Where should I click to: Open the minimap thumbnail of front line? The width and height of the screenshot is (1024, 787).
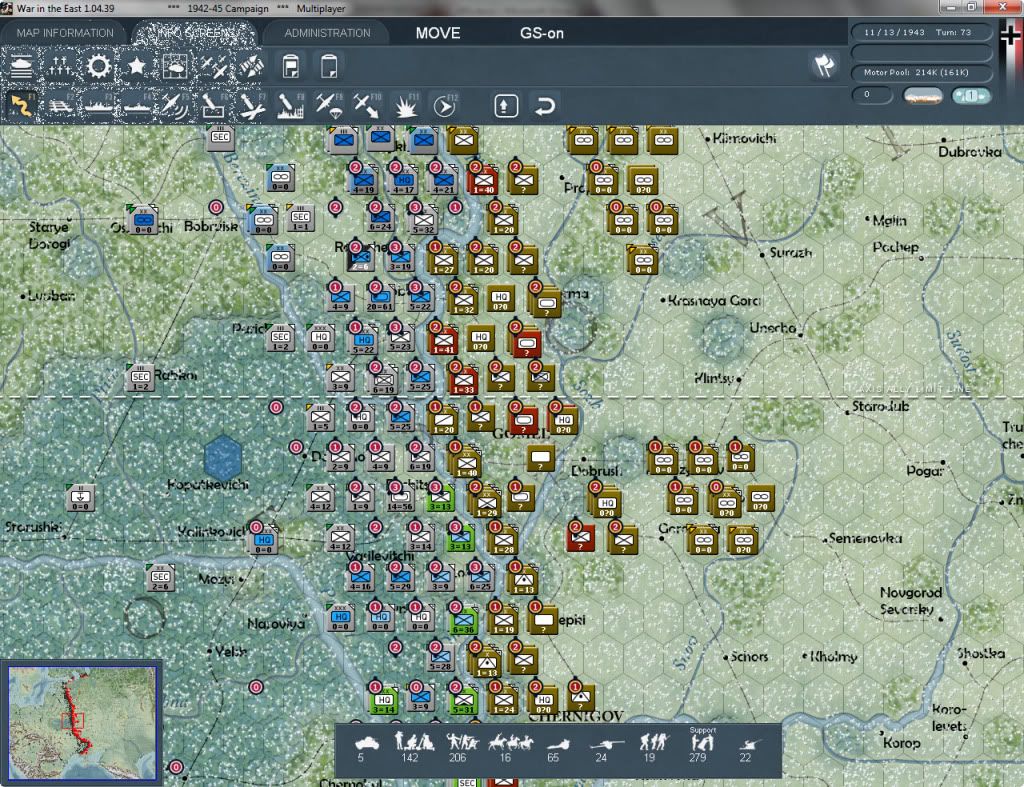[82, 723]
